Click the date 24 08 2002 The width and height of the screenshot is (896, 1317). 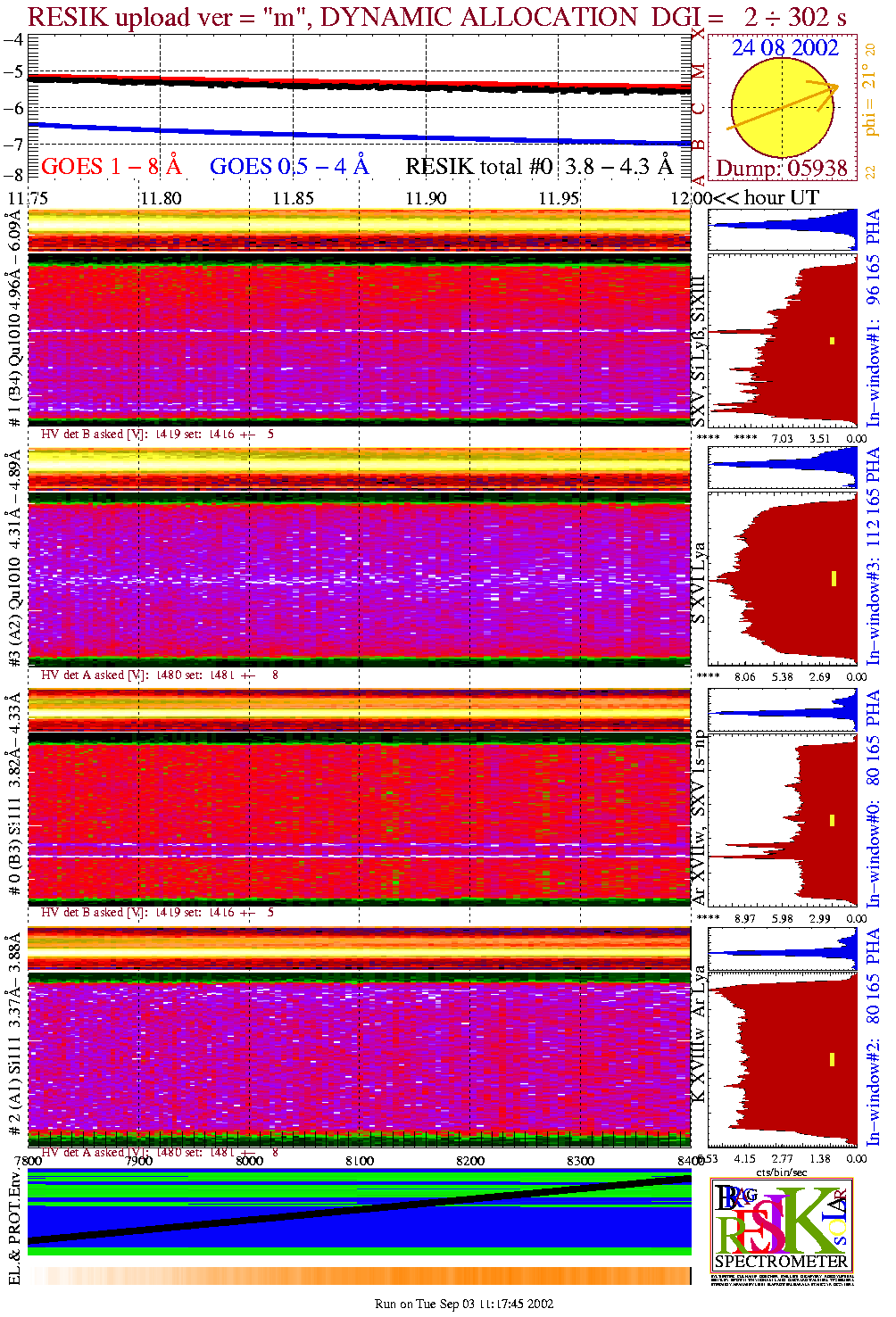pos(784,48)
